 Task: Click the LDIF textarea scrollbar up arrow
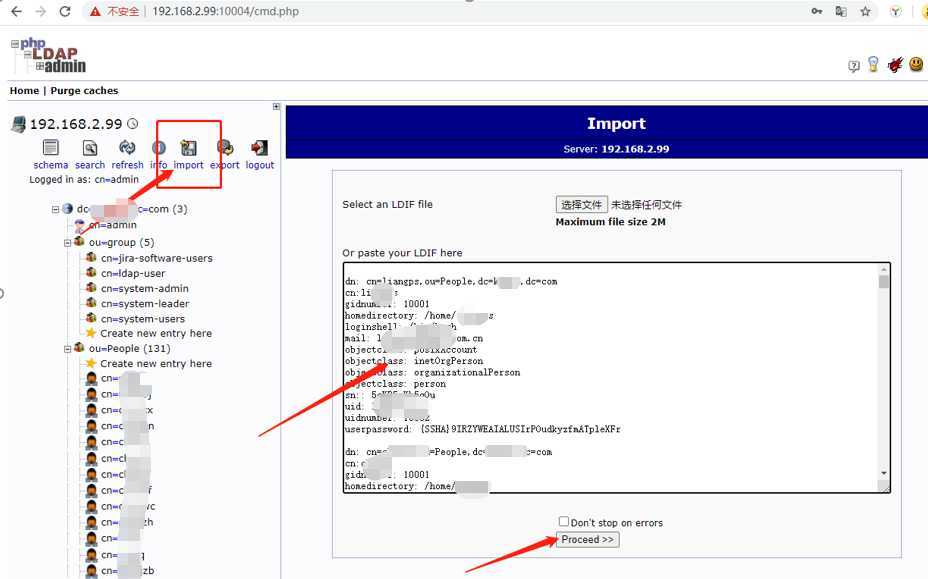[884, 269]
